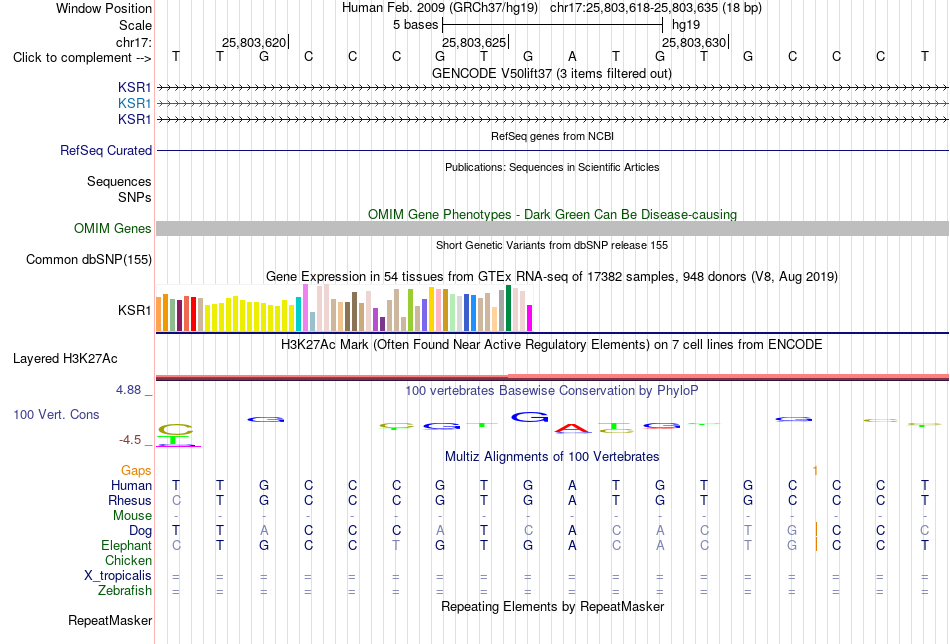Screen dimensions: 950x644
Task: Open 'Short Genetic Variants from dbSNP release 155'
Action: 552,245
